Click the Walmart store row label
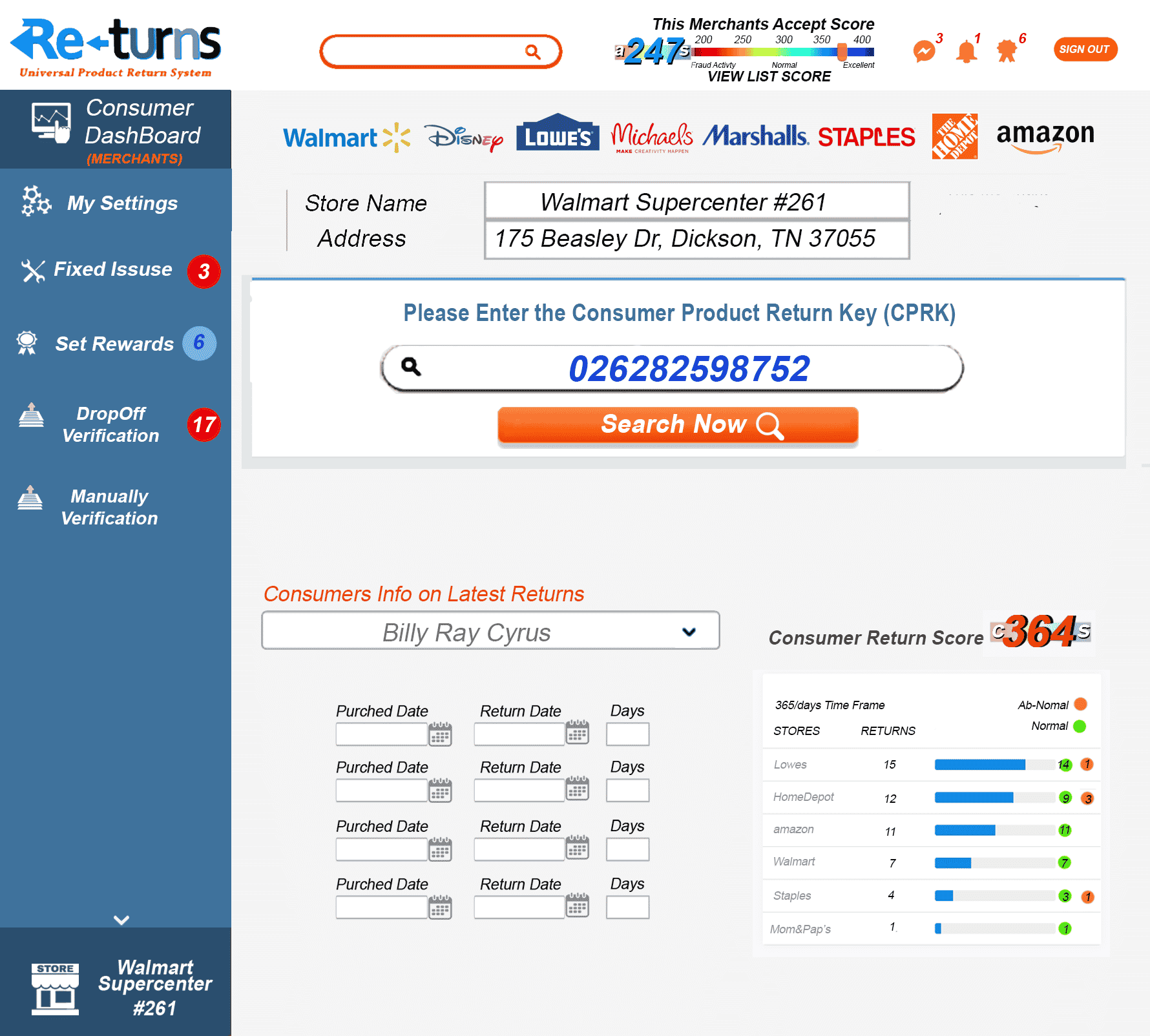Viewport: 1150px width, 1036px height. pos(793,862)
